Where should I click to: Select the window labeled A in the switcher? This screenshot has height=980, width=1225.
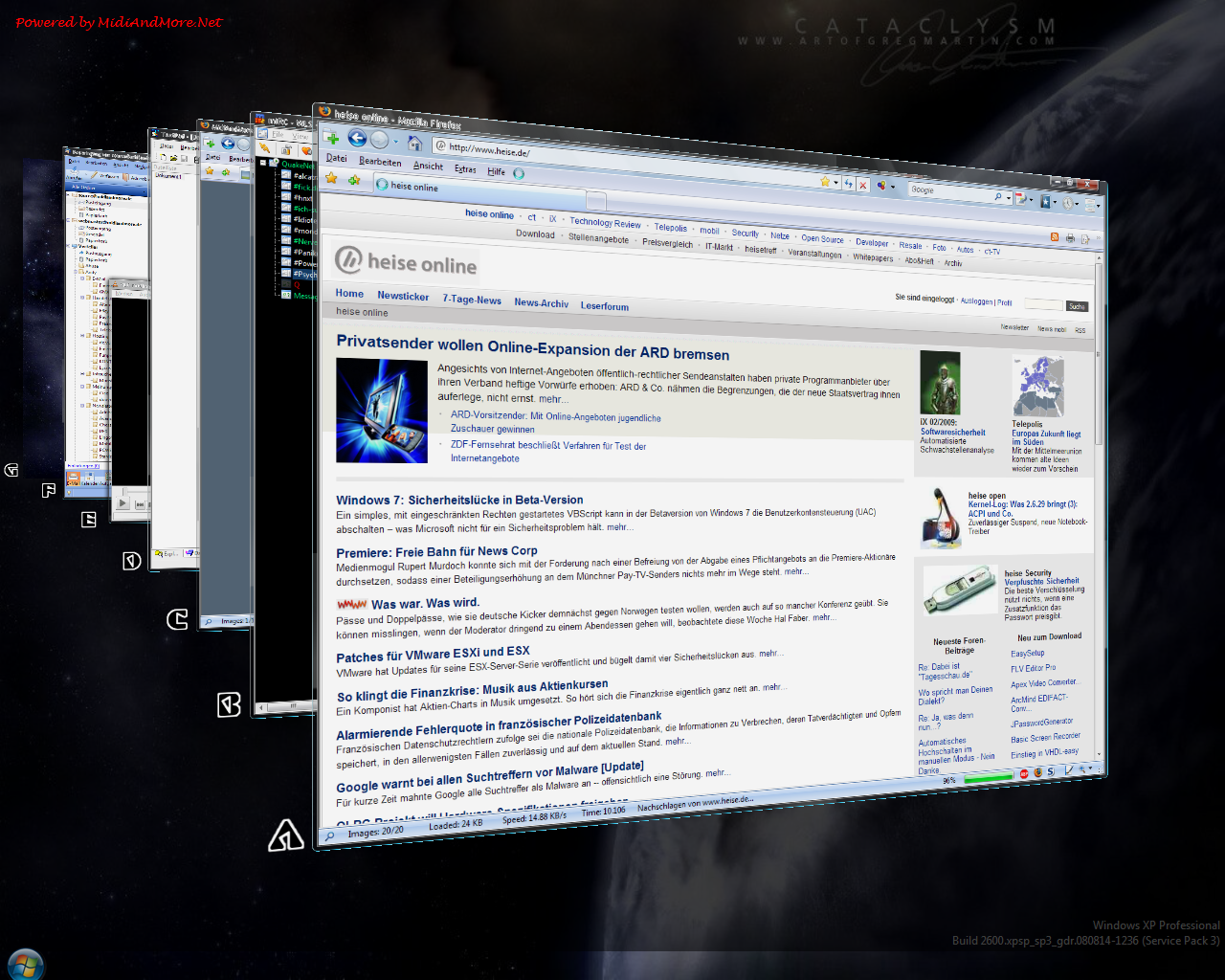pos(285,836)
